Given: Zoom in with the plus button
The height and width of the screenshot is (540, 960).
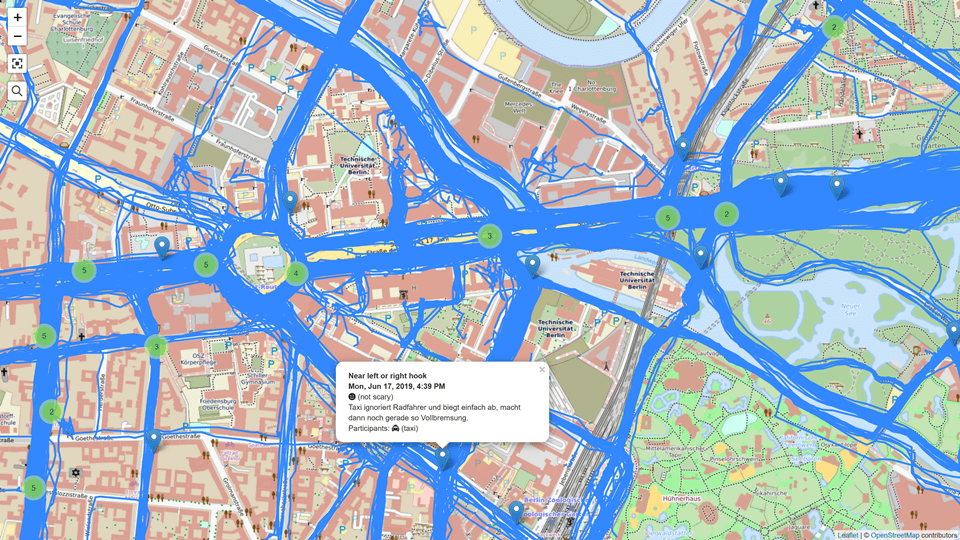Looking at the screenshot, I should click(17, 18).
